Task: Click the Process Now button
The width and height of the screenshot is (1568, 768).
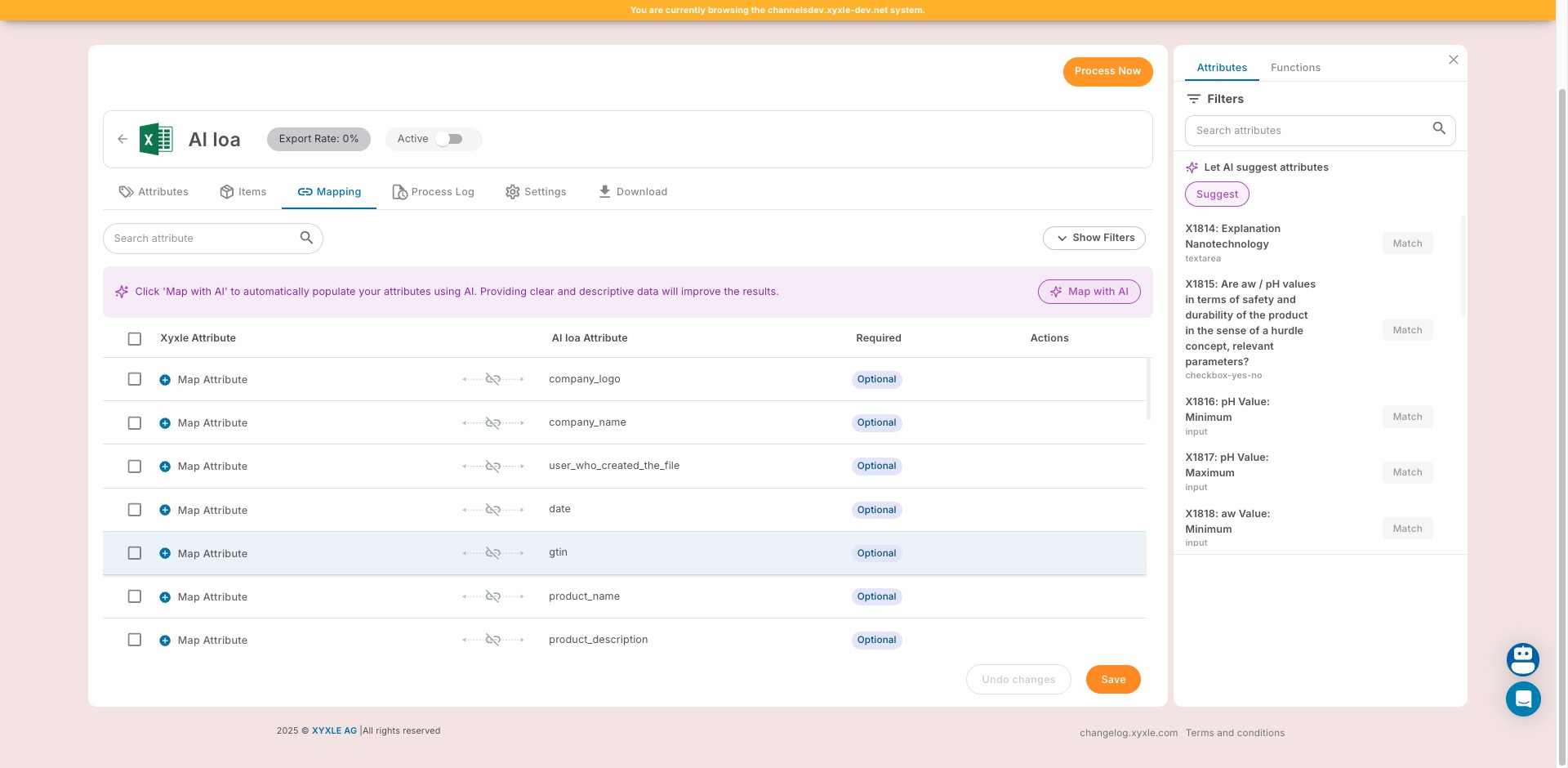Action: [1107, 71]
